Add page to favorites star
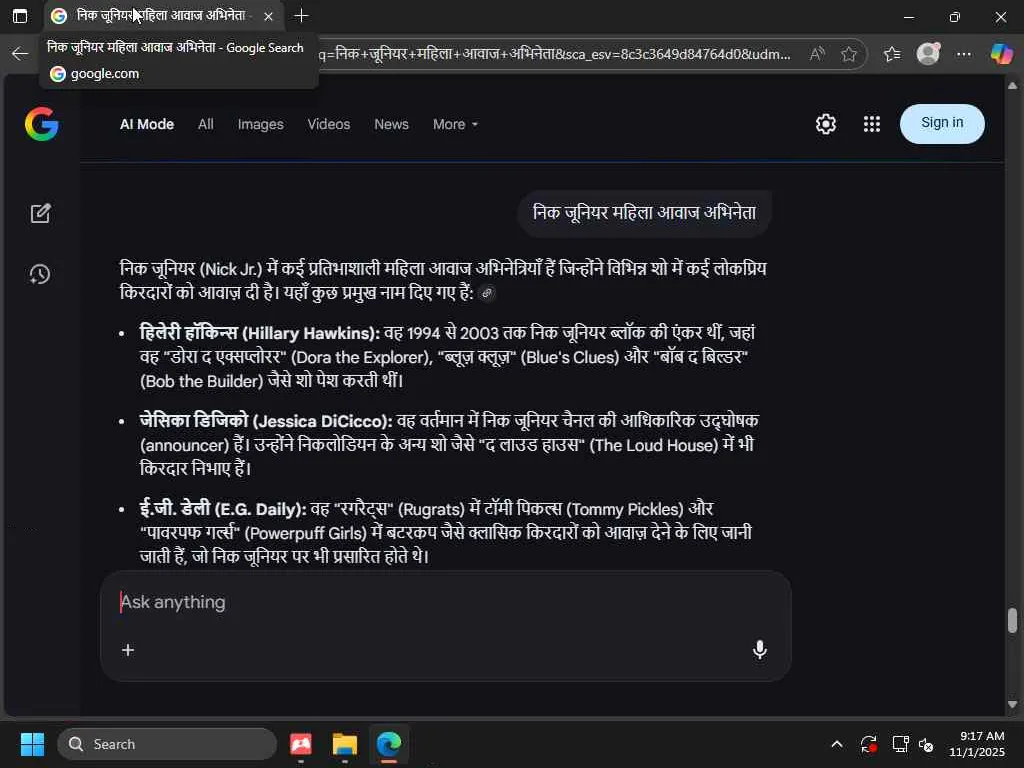 pyautogui.click(x=848, y=54)
